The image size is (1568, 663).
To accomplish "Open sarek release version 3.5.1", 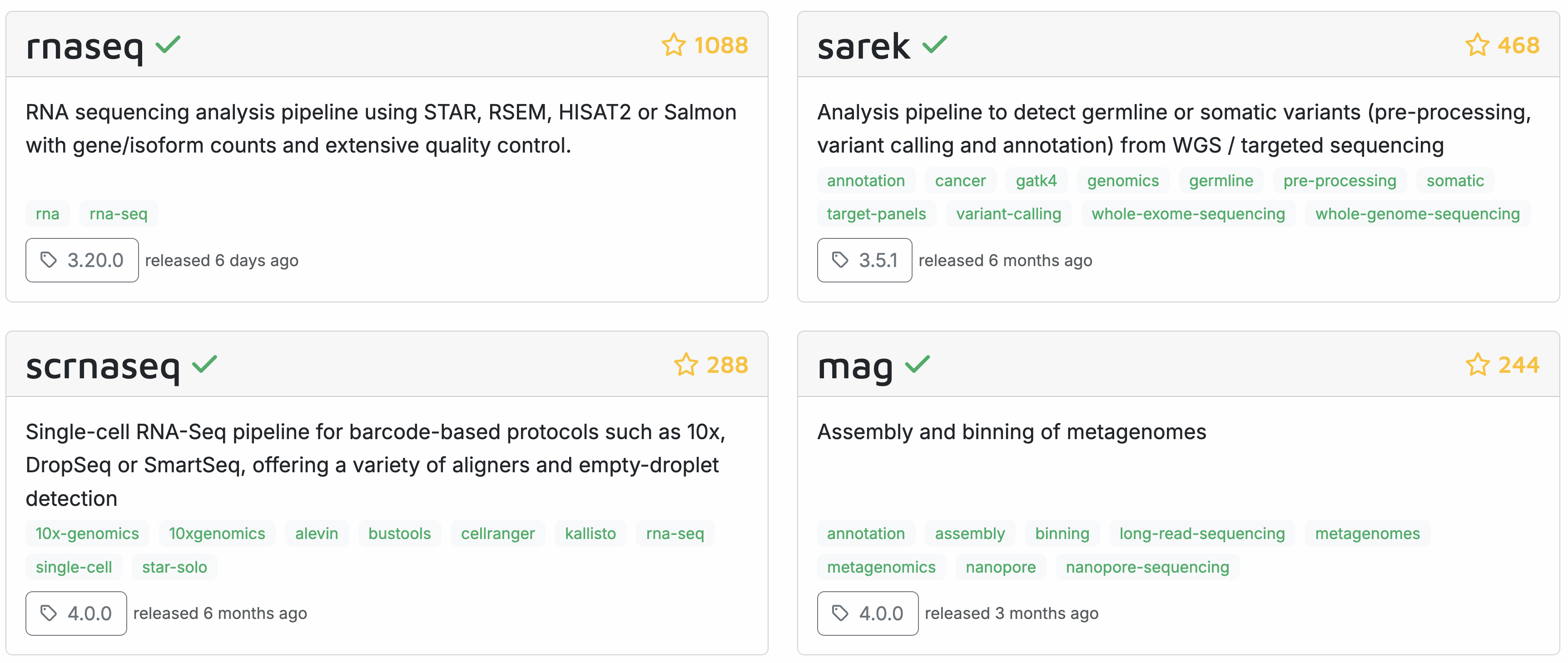I will pyautogui.click(x=864, y=260).
